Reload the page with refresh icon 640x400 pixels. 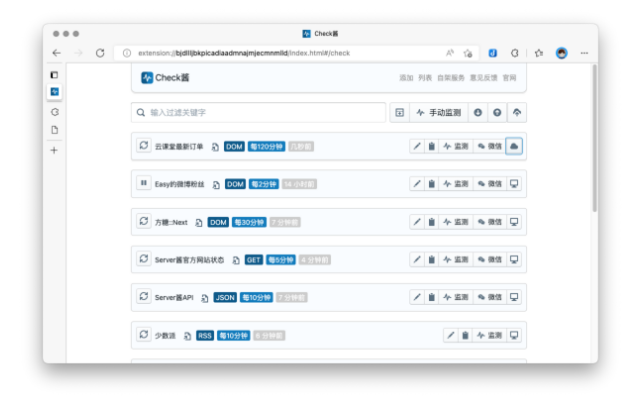click(100, 53)
